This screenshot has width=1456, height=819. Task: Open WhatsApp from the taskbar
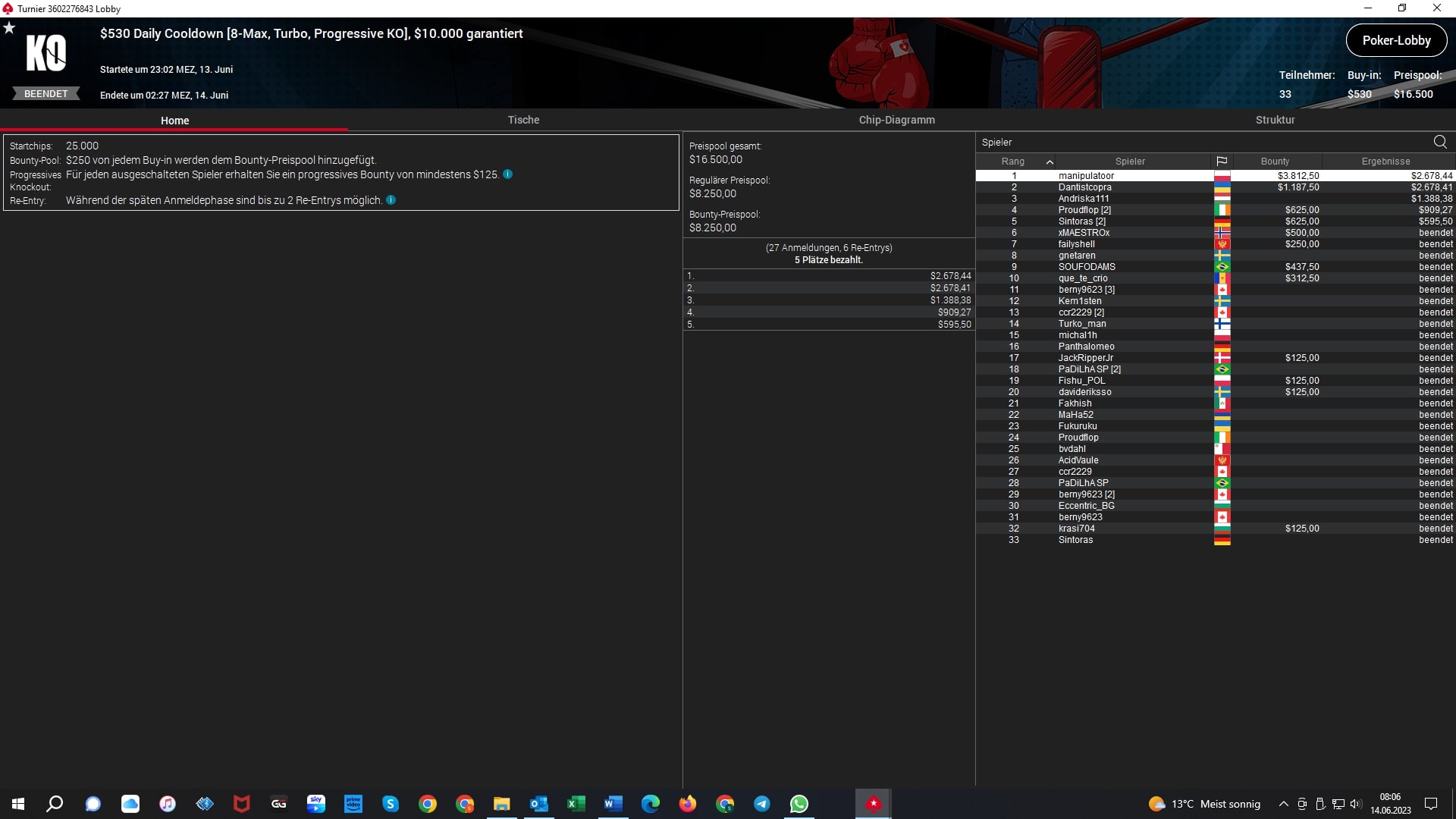799,804
